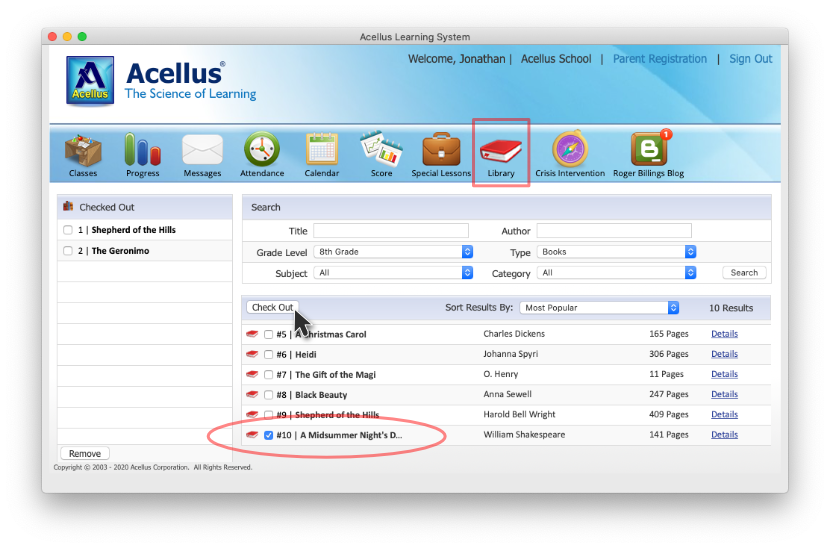Select checked-out book 2 The Geronimo checkbox

pyautogui.click(x=68, y=251)
